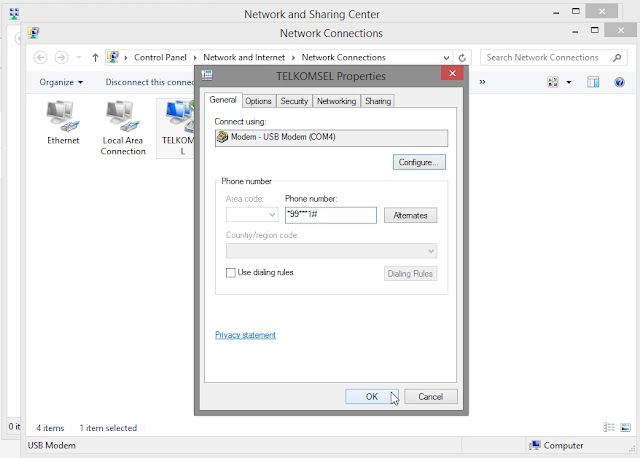Click the Forward arrow in Network Connections
640x458 pixels.
click(61, 58)
